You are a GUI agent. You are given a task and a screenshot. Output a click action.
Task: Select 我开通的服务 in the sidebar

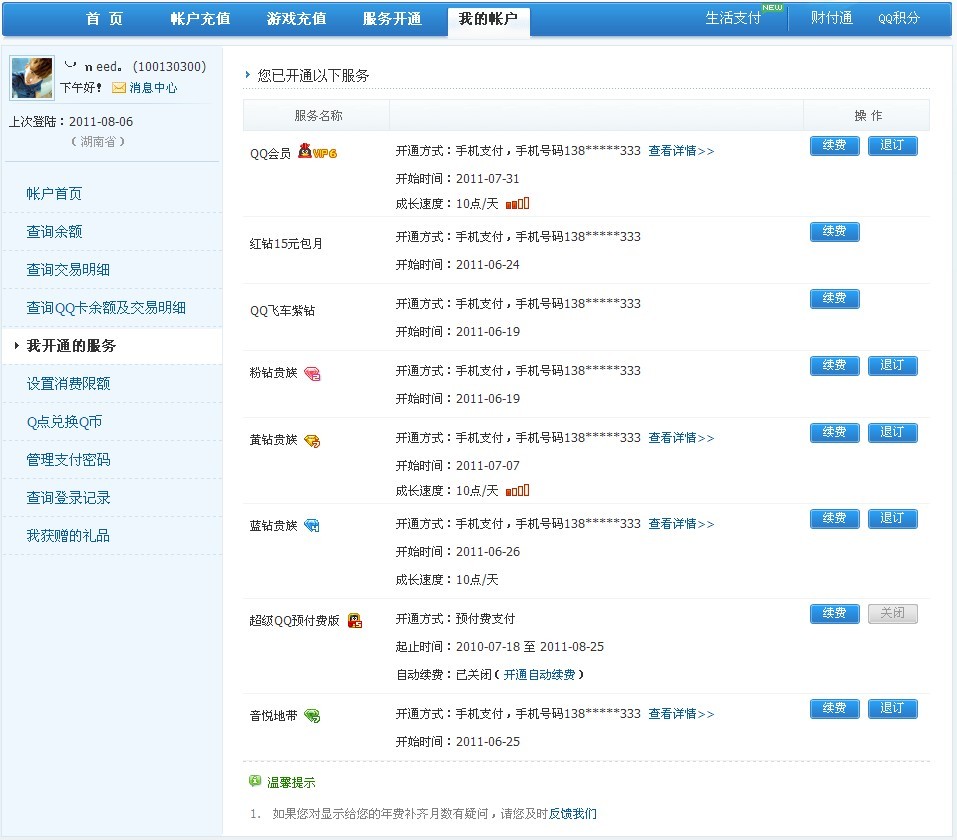click(71, 346)
